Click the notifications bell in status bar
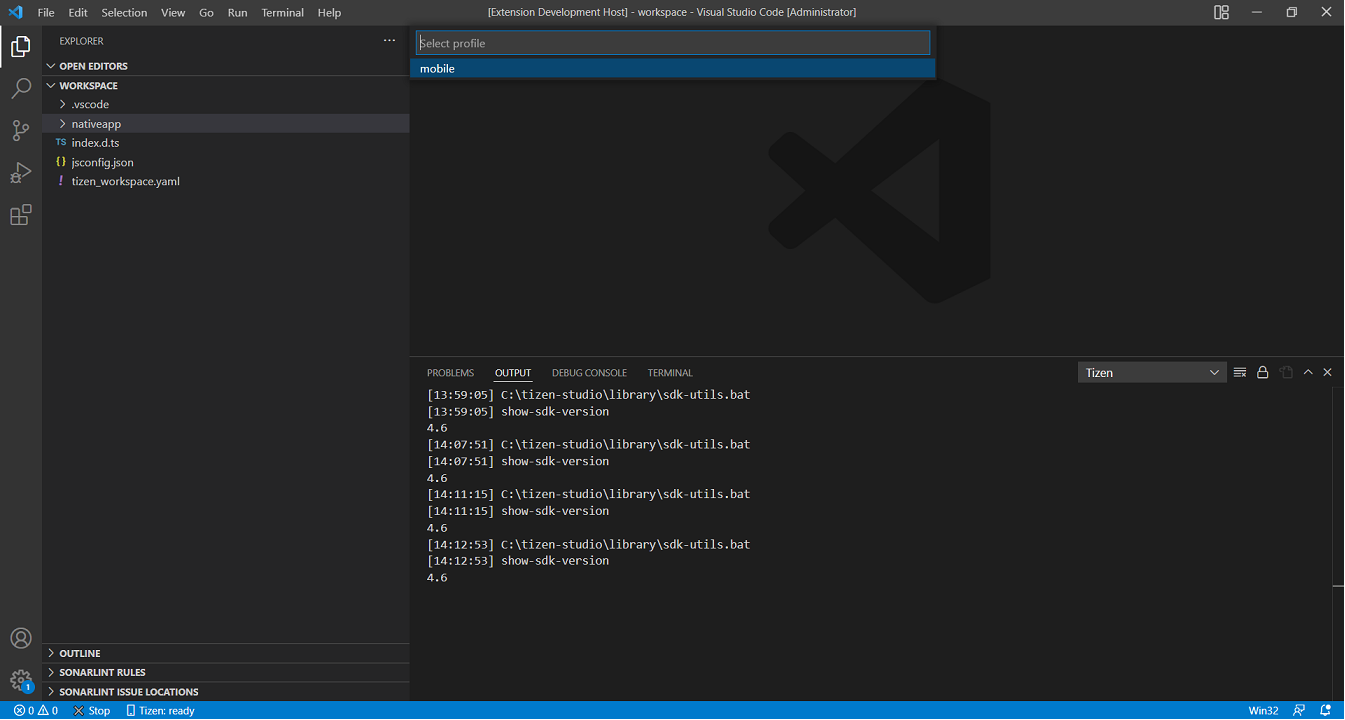Image resolution: width=1345 pixels, height=720 pixels. point(1325,710)
